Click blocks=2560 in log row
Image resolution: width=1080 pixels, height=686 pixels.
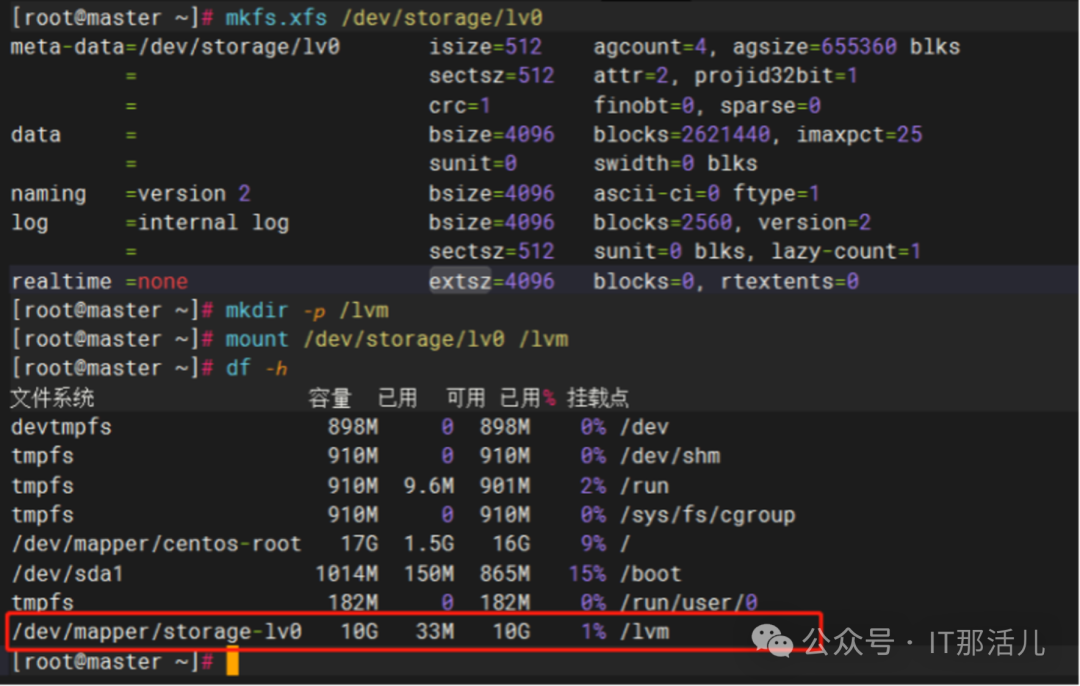tap(663, 222)
